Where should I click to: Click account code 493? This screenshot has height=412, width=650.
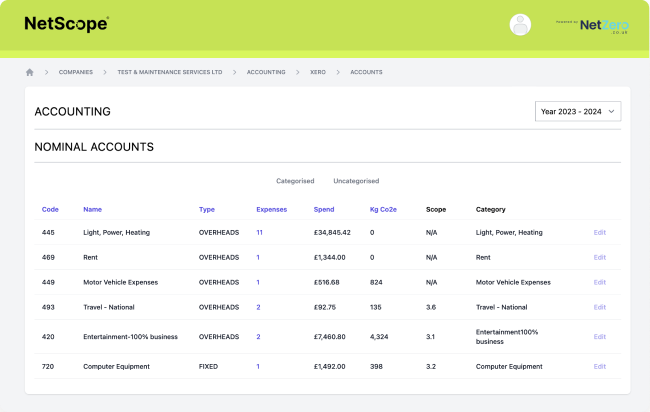48,307
